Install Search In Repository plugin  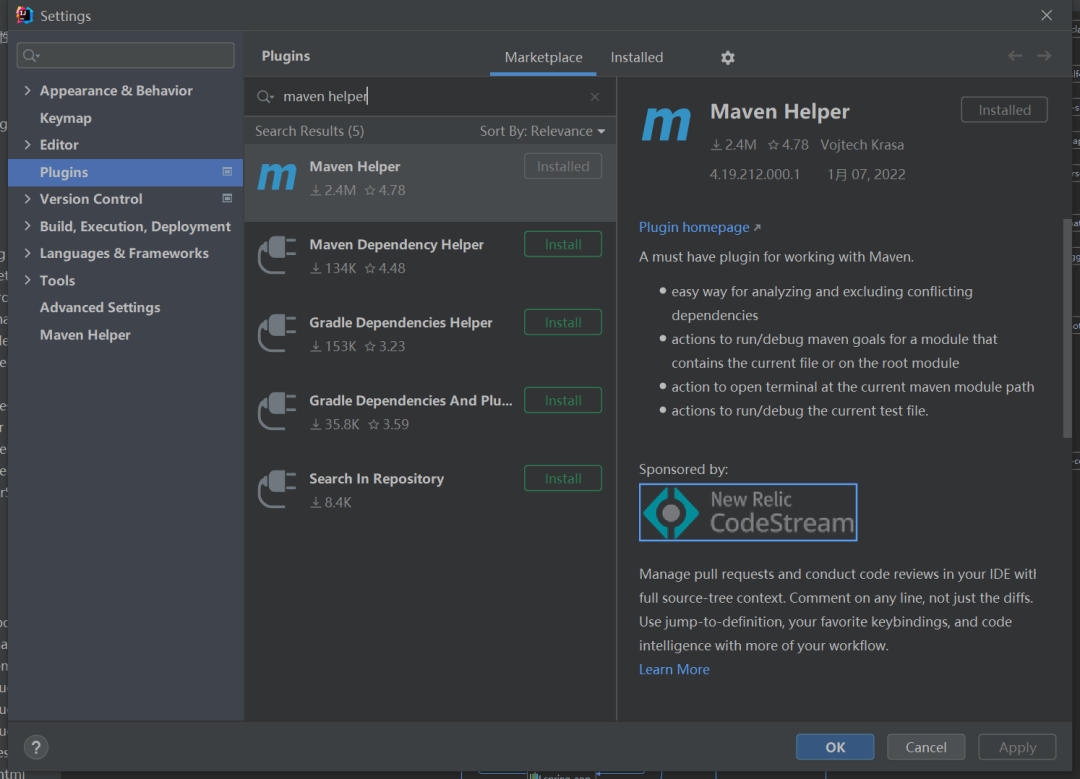point(563,478)
